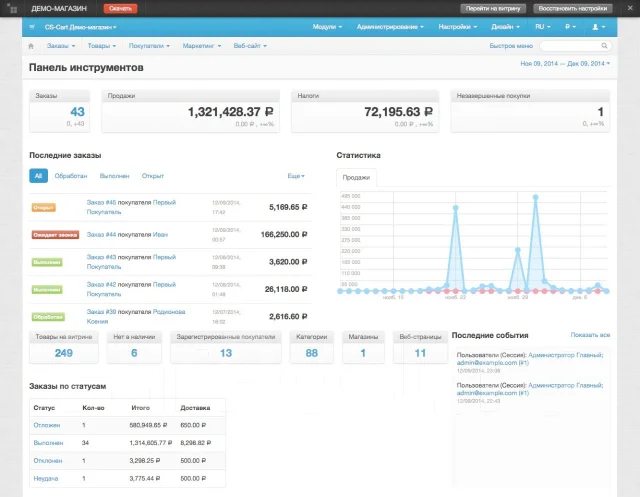640x497 pixels.
Task: Open order Заказ #39 link
Action: pos(101,312)
